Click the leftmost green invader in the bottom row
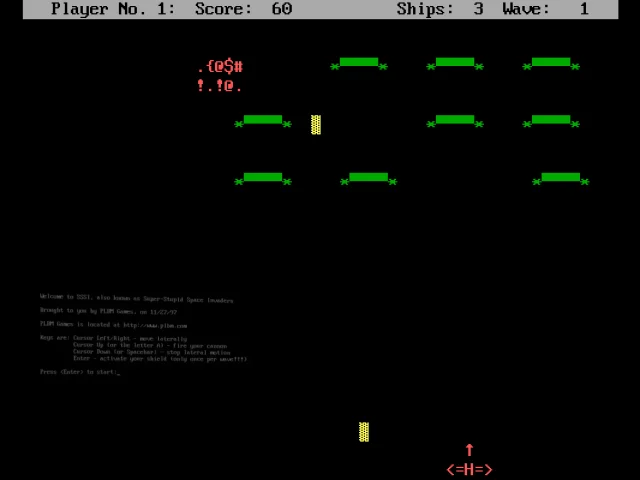640x480 pixels. point(263,179)
